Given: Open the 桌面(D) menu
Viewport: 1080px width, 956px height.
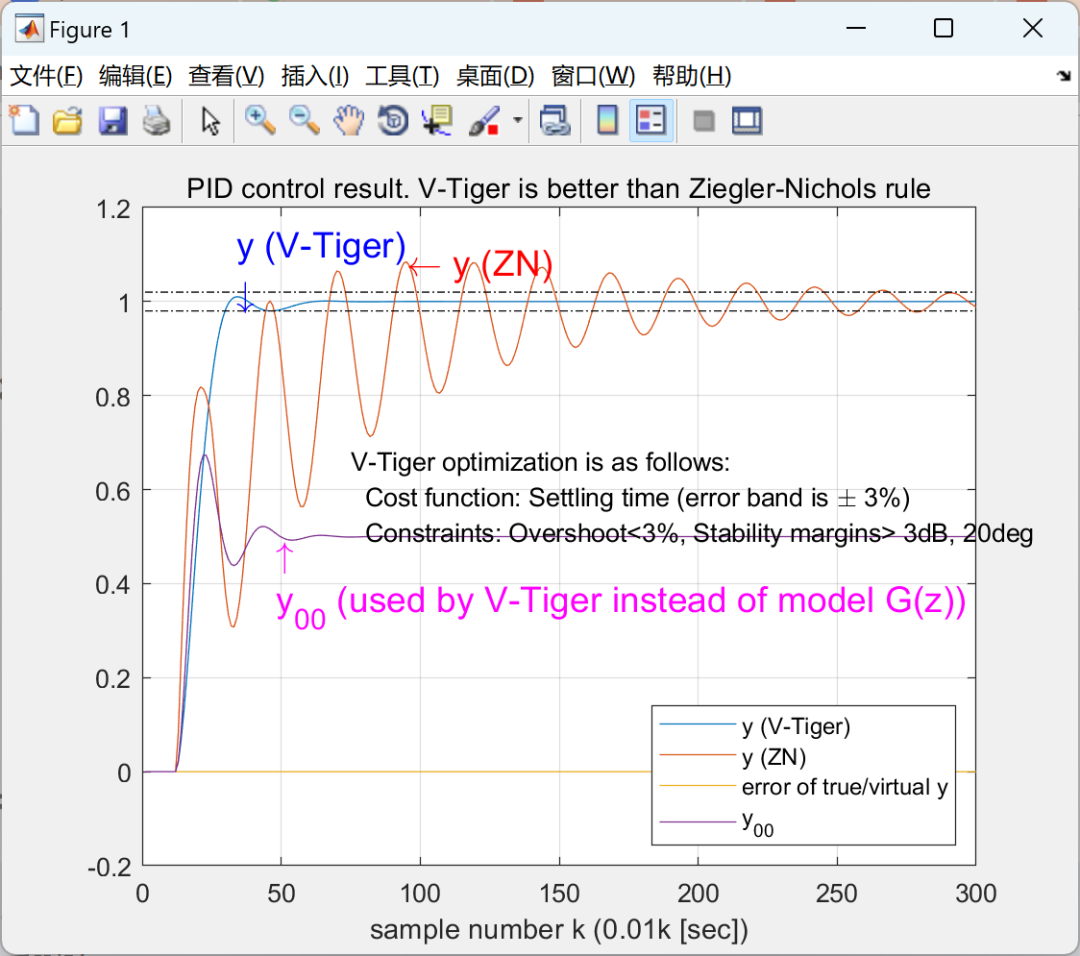Looking at the screenshot, I should pos(495,76).
